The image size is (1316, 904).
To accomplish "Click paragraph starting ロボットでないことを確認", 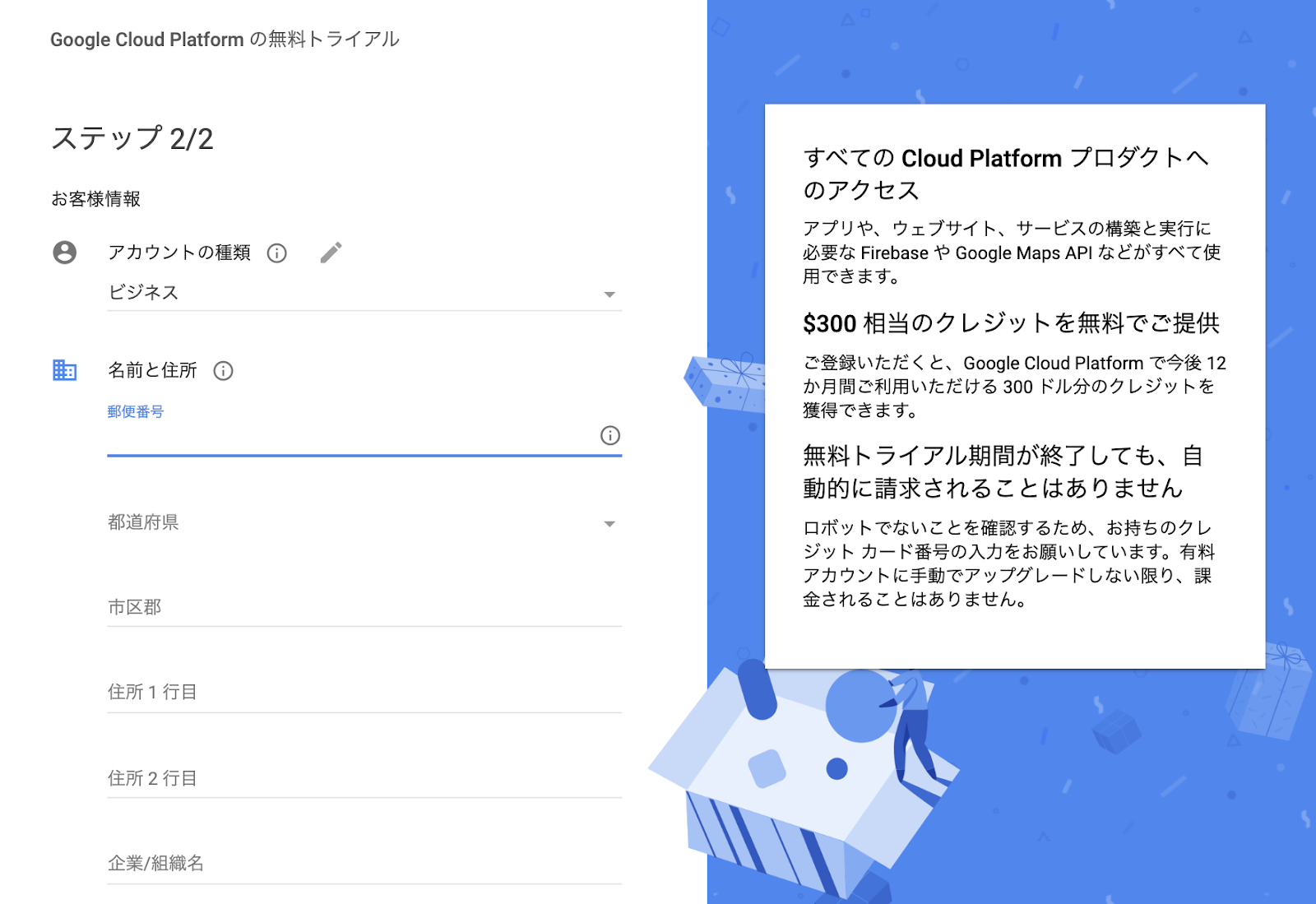I will pyautogui.click(x=1008, y=563).
